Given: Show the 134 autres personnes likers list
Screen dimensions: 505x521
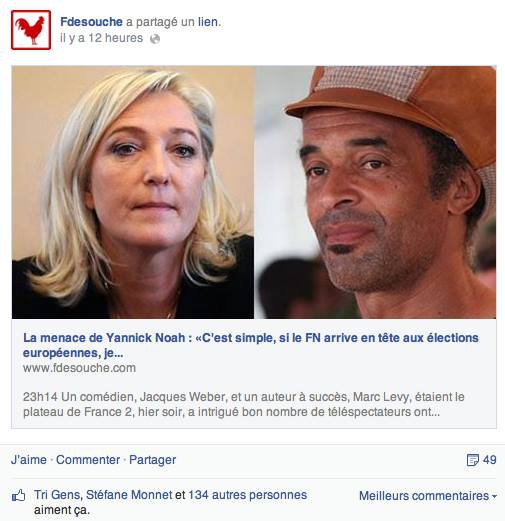Looking at the screenshot, I should [247, 495].
